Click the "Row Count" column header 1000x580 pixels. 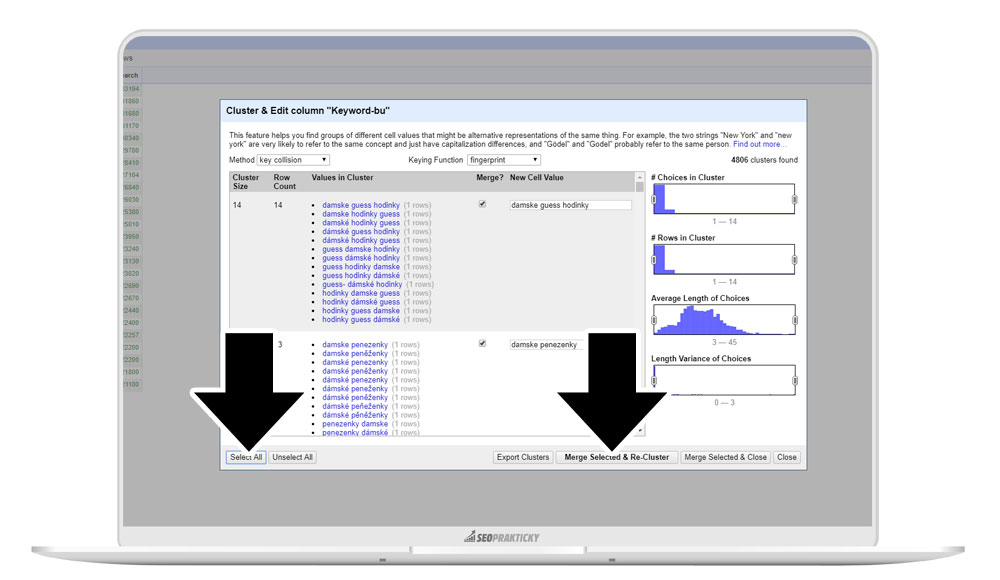[x=284, y=182]
